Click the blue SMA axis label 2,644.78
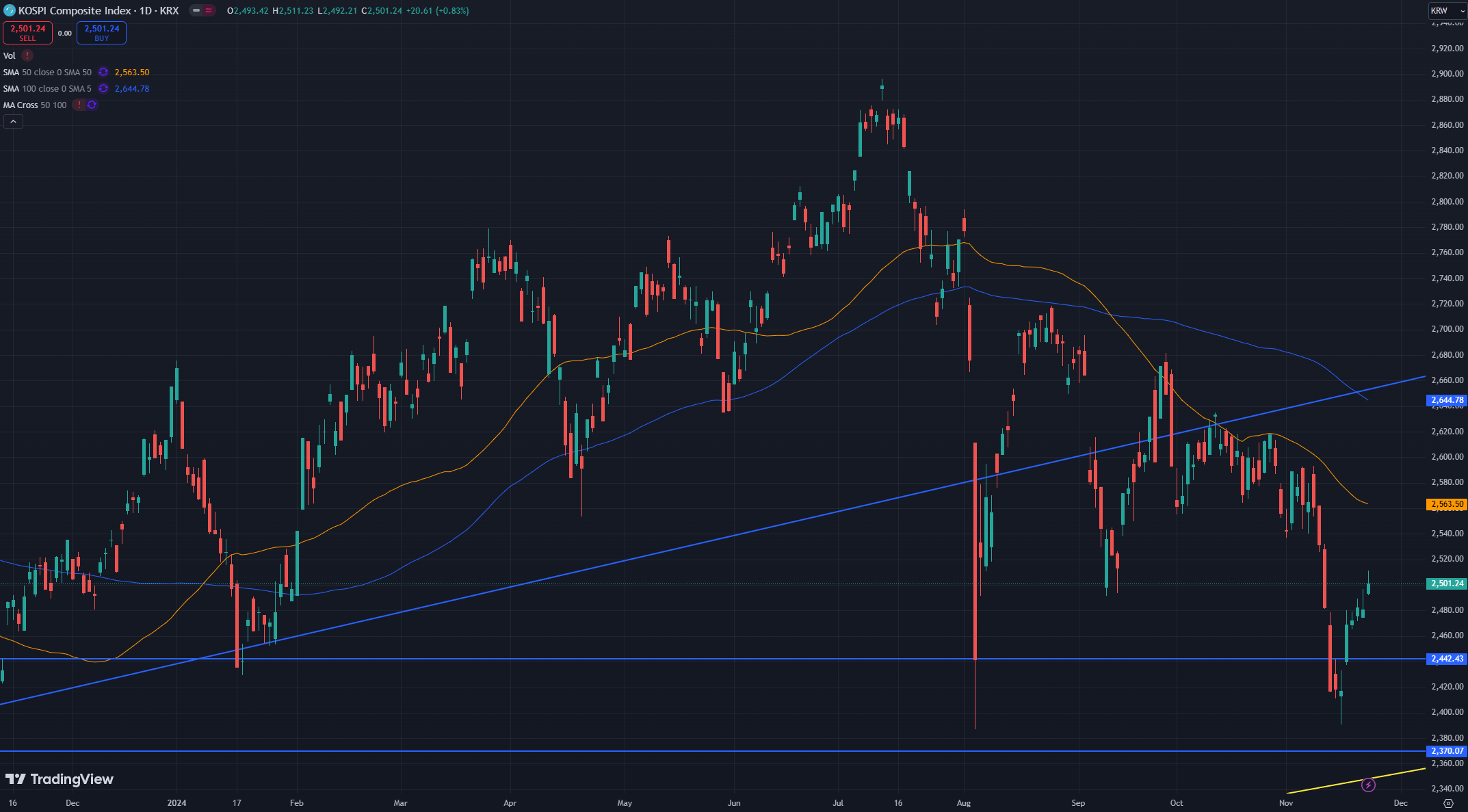 (1447, 400)
